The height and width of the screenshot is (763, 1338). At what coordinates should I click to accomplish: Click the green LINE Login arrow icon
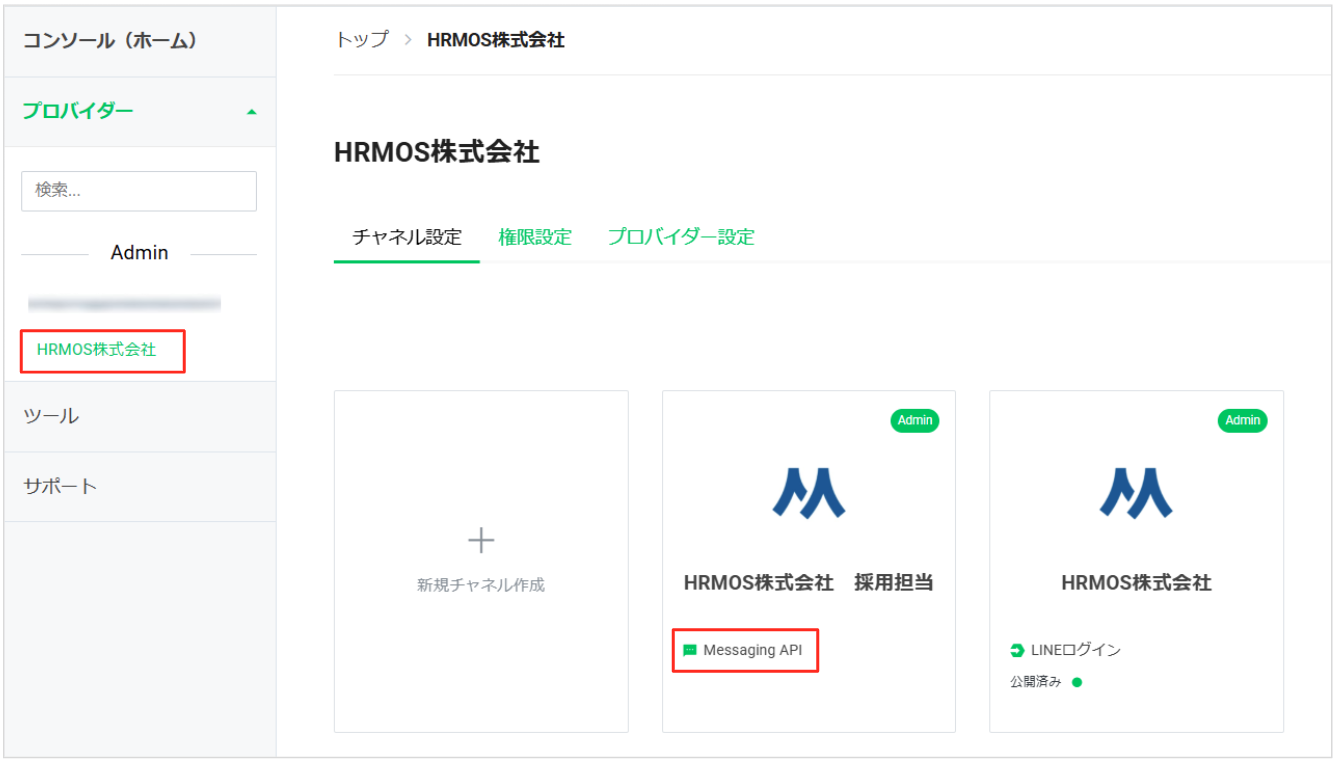[1017, 651]
